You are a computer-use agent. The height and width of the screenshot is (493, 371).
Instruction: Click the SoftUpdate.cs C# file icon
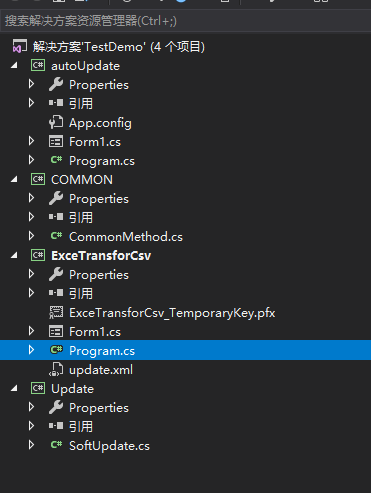coord(56,445)
